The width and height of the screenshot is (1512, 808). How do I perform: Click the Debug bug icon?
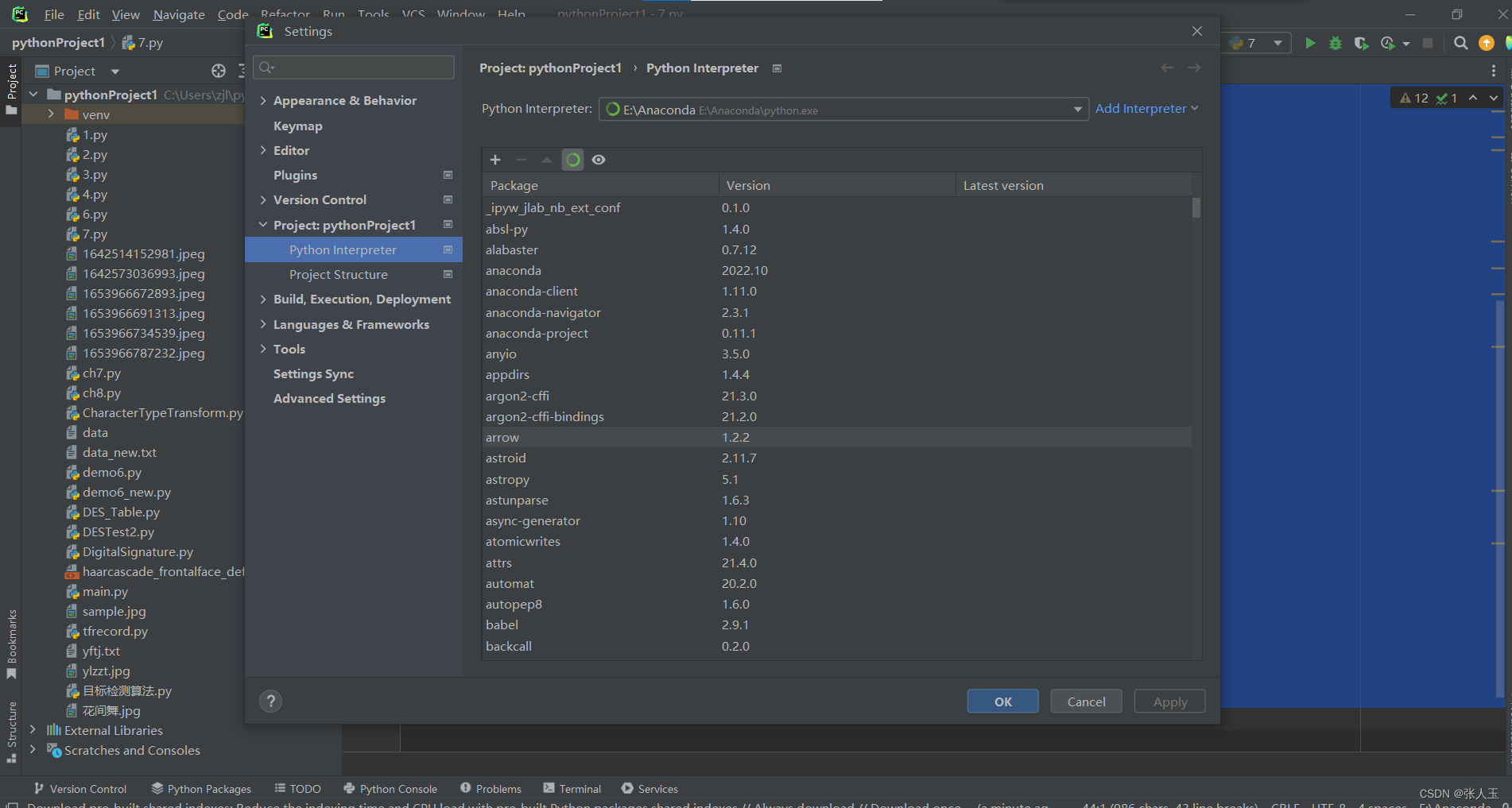[x=1336, y=43]
